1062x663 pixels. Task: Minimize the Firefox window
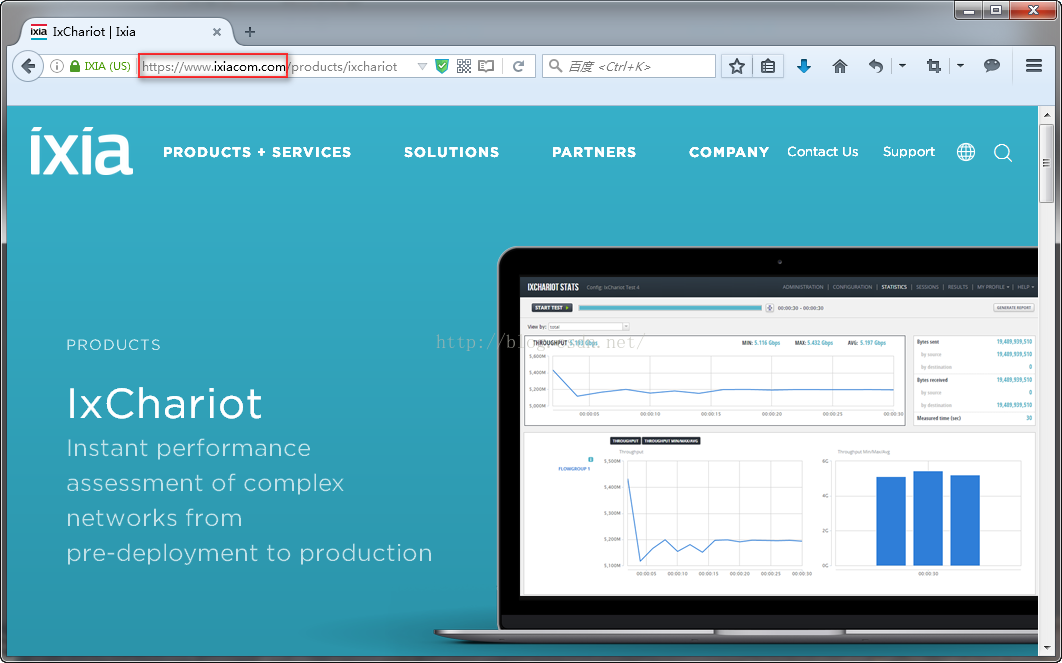click(x=969, y=10)
